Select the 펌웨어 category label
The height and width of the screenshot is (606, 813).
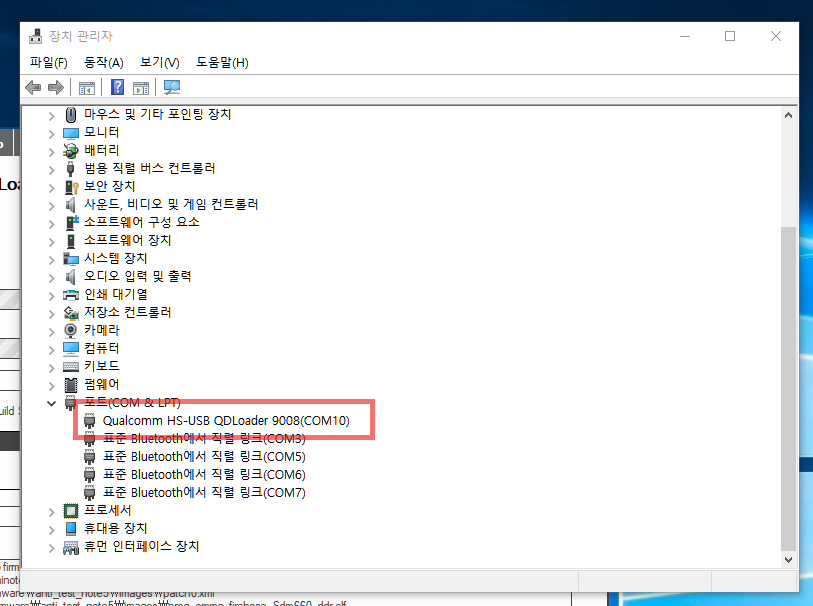102,385
